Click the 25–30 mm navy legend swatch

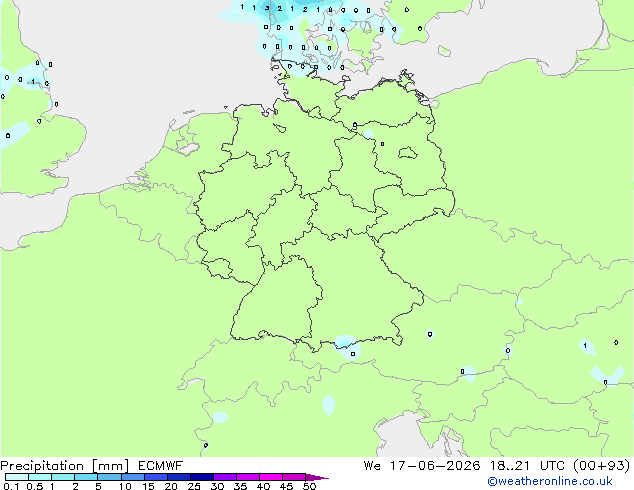click(x=201, y=477)
